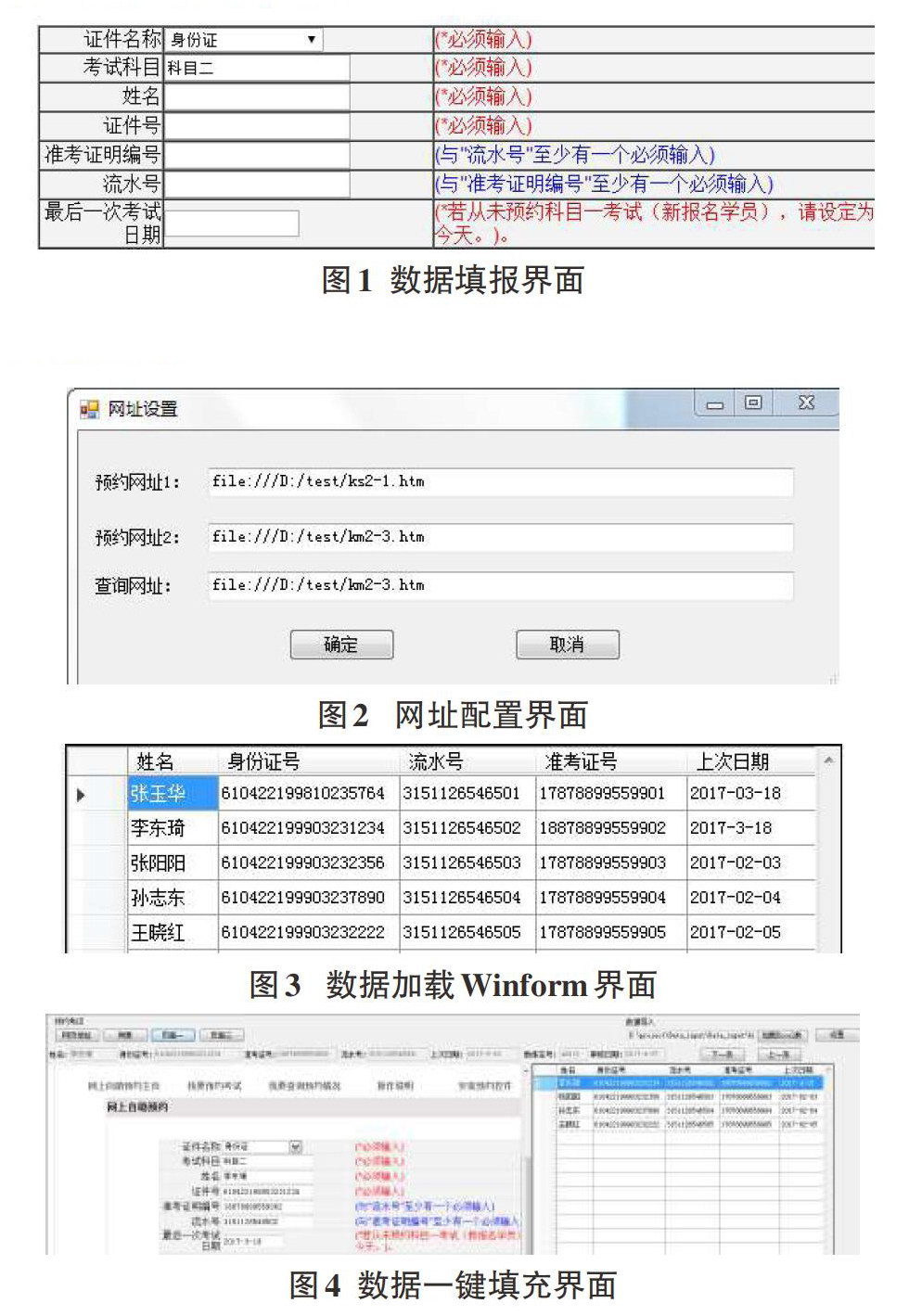Maximize the 网址设置 dialog window
The image size is (909, 1316).
click(753, 403)
